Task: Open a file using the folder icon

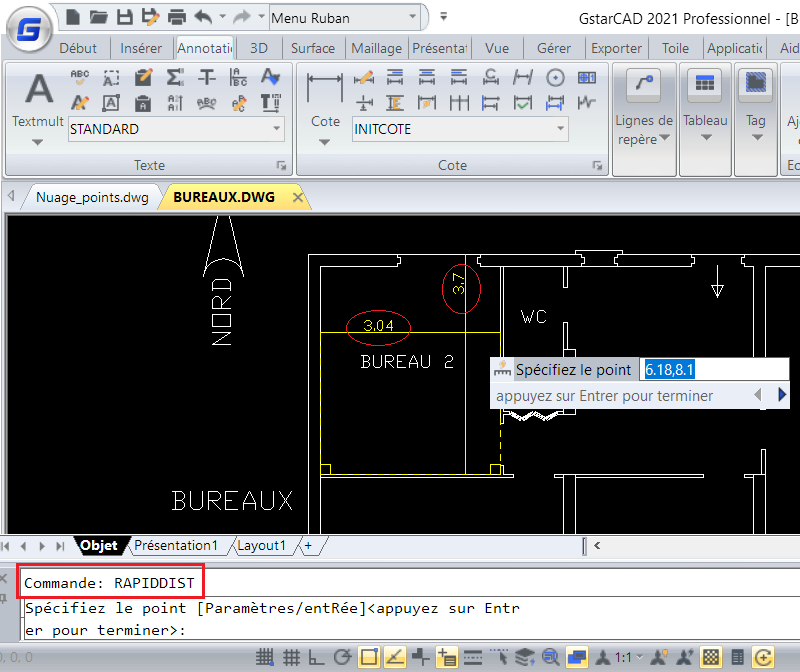Action: click(98, 17)
